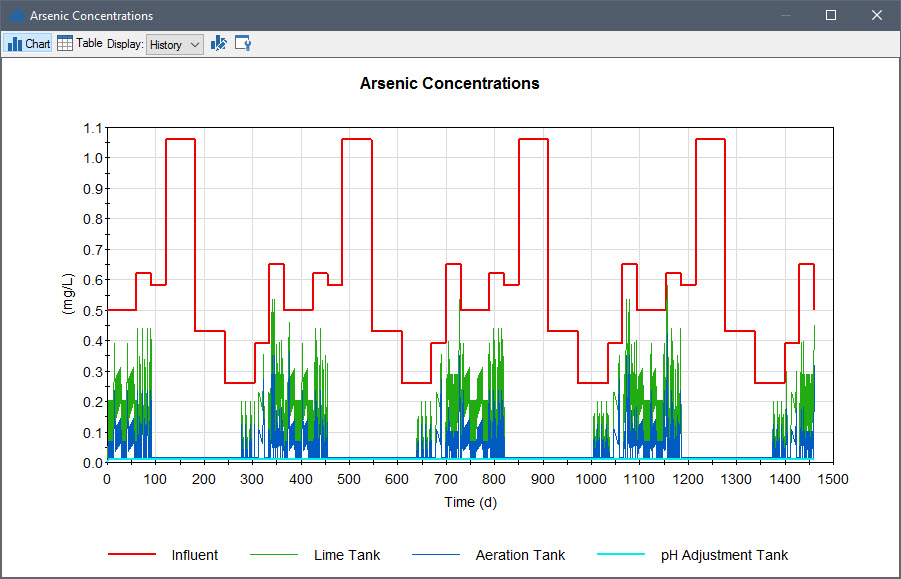The image size is (901, 579).
Task: Click the 1500 tick on time axis
Action: pos(833,480)
